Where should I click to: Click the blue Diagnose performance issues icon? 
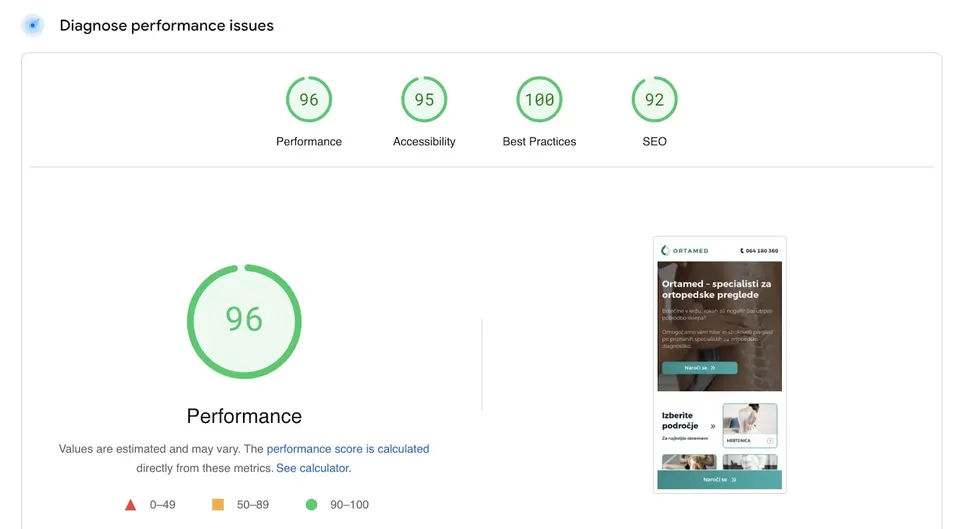(32, 26)
